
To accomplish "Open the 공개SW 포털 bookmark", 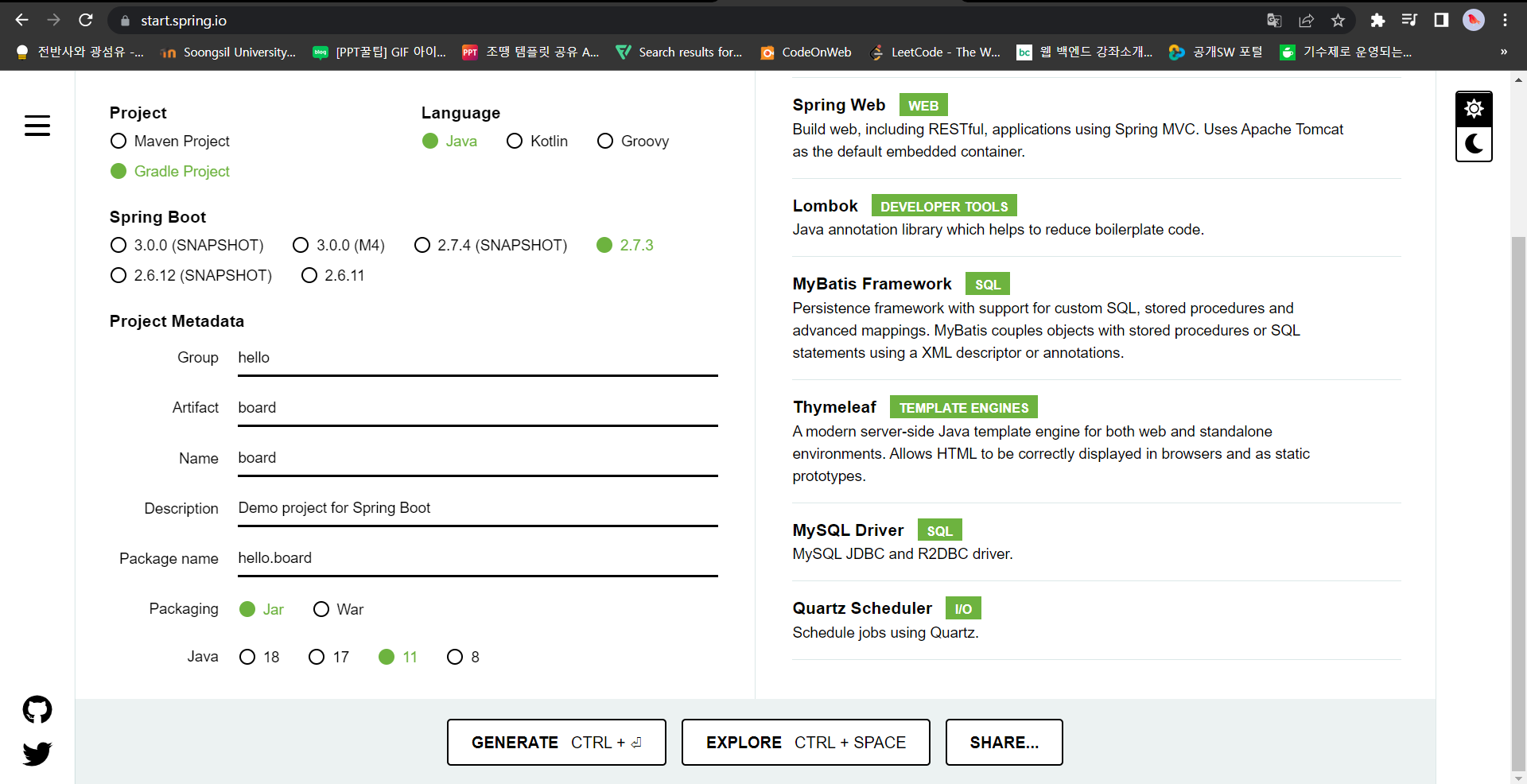I will (x=1216, y=52).
